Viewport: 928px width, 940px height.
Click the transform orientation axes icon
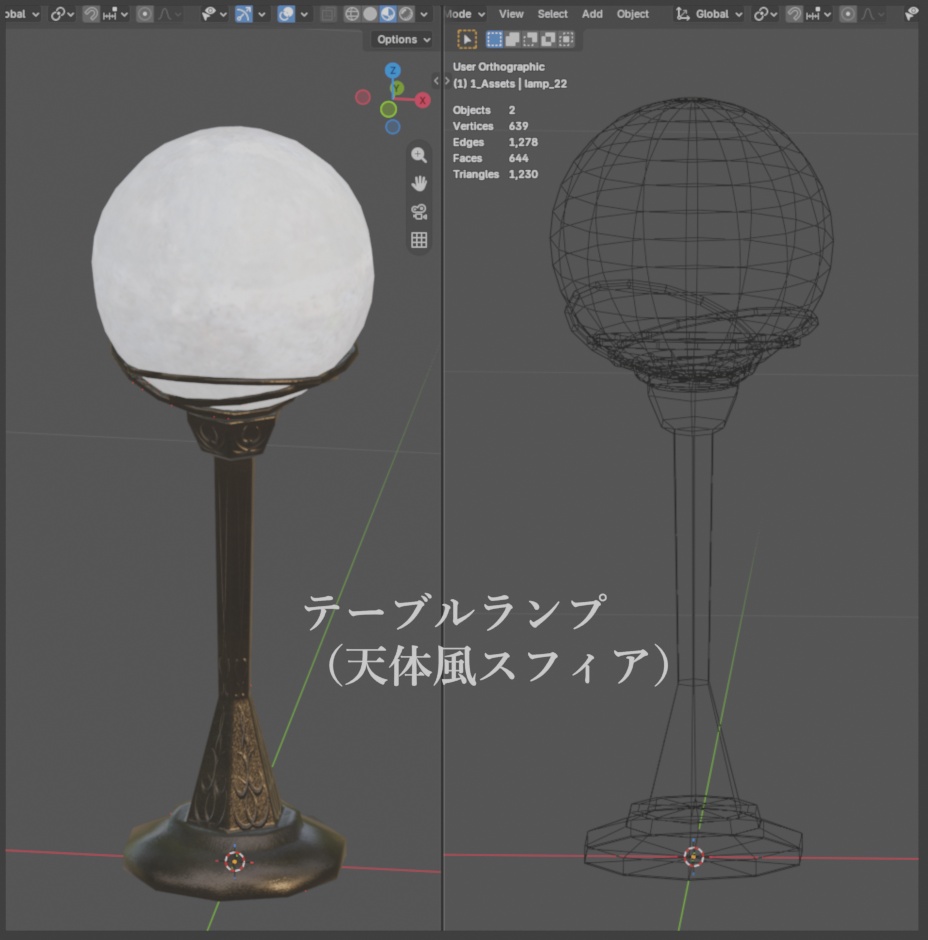click(x=682, y=14)
